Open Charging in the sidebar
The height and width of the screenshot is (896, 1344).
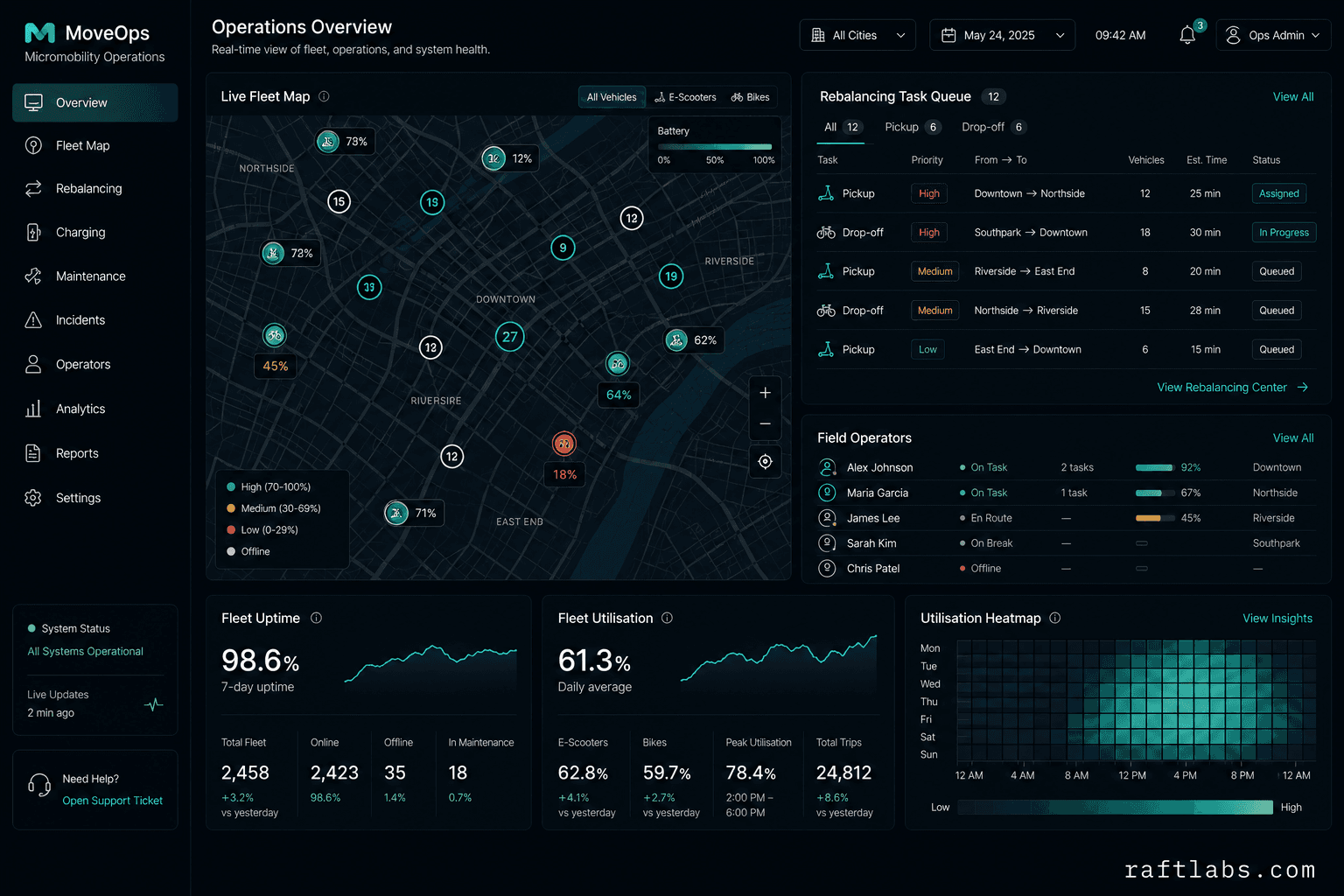[95, 232]
